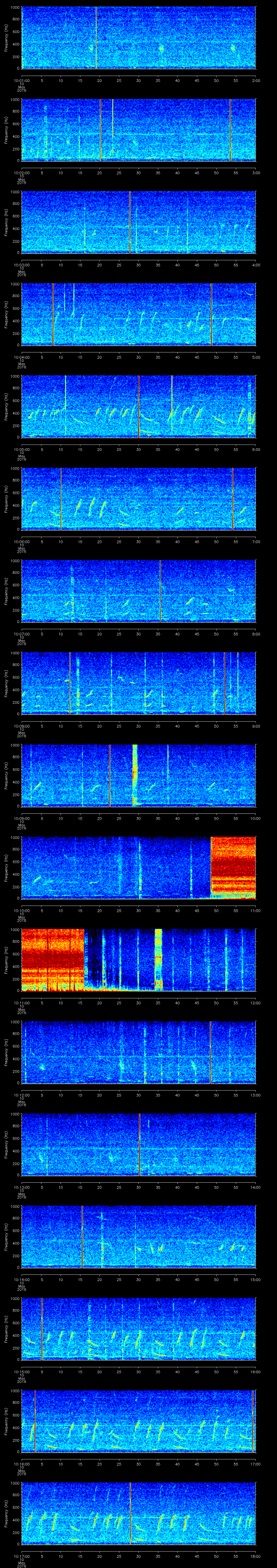Click the 10:14:00 start time label
The width and height of the screenshot is (277, 1568).
22,1279
